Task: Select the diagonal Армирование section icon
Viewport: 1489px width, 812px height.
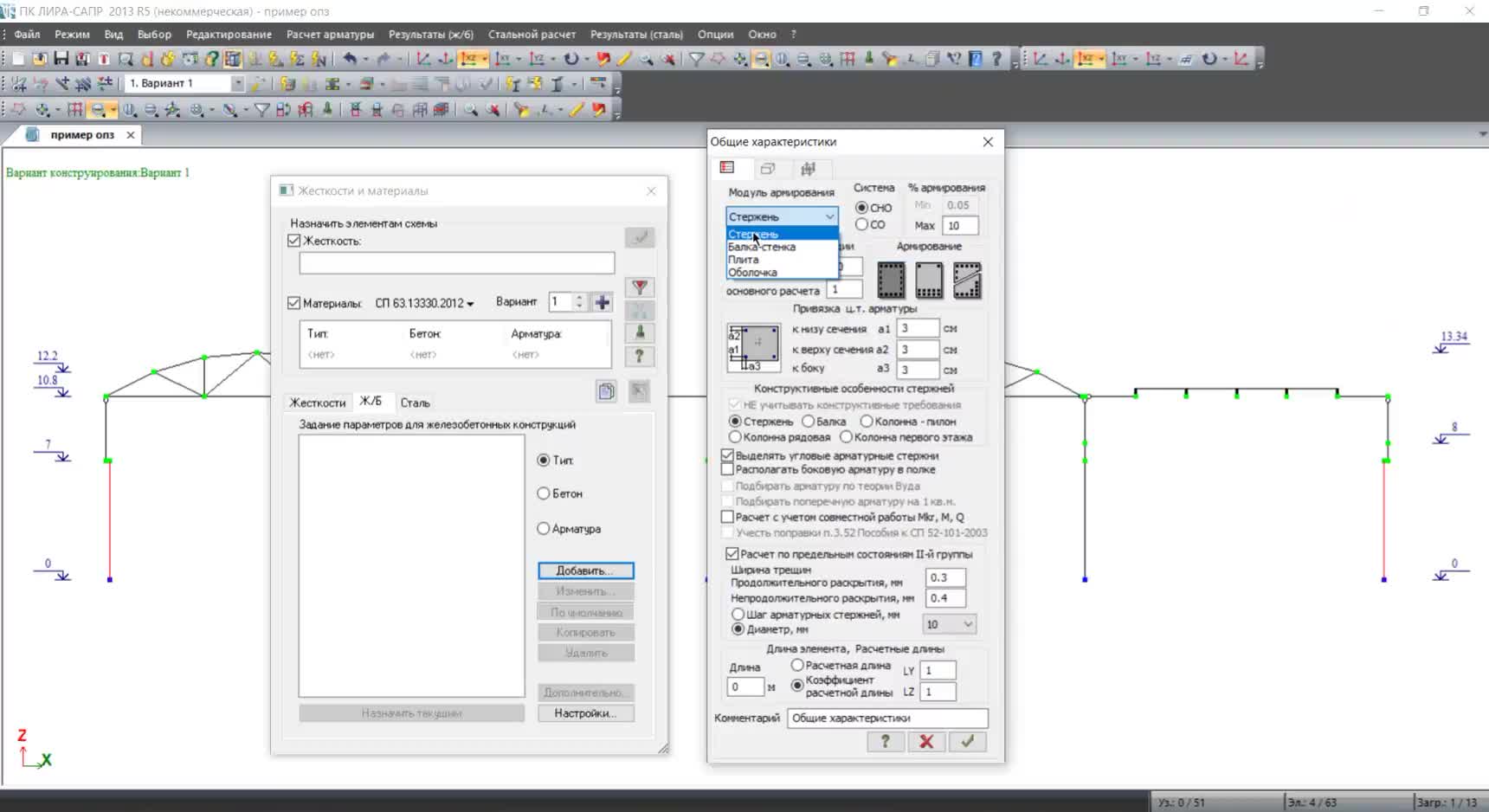Action: (967, 280)
